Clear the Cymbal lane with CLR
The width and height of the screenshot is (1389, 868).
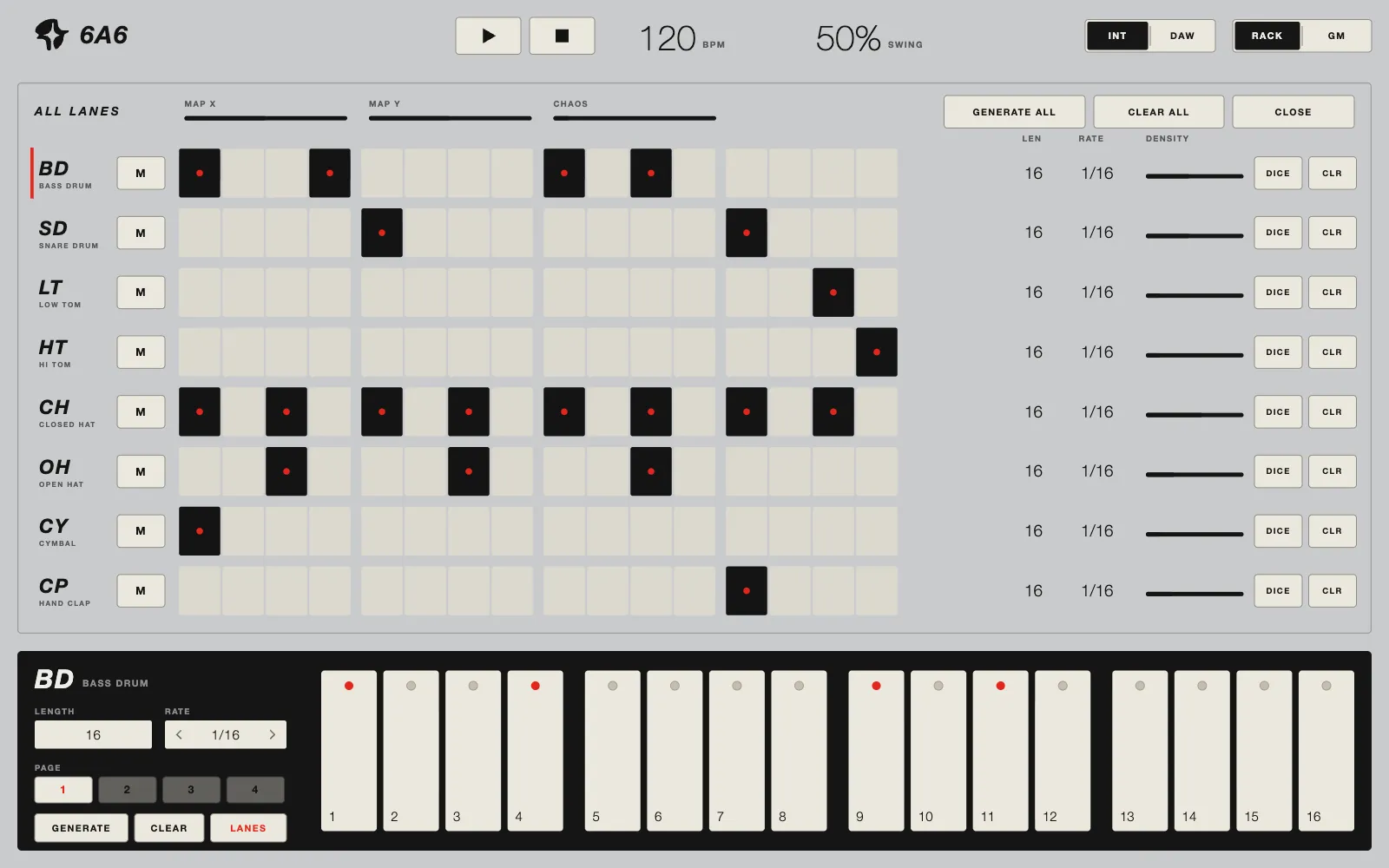(1332, 530)
